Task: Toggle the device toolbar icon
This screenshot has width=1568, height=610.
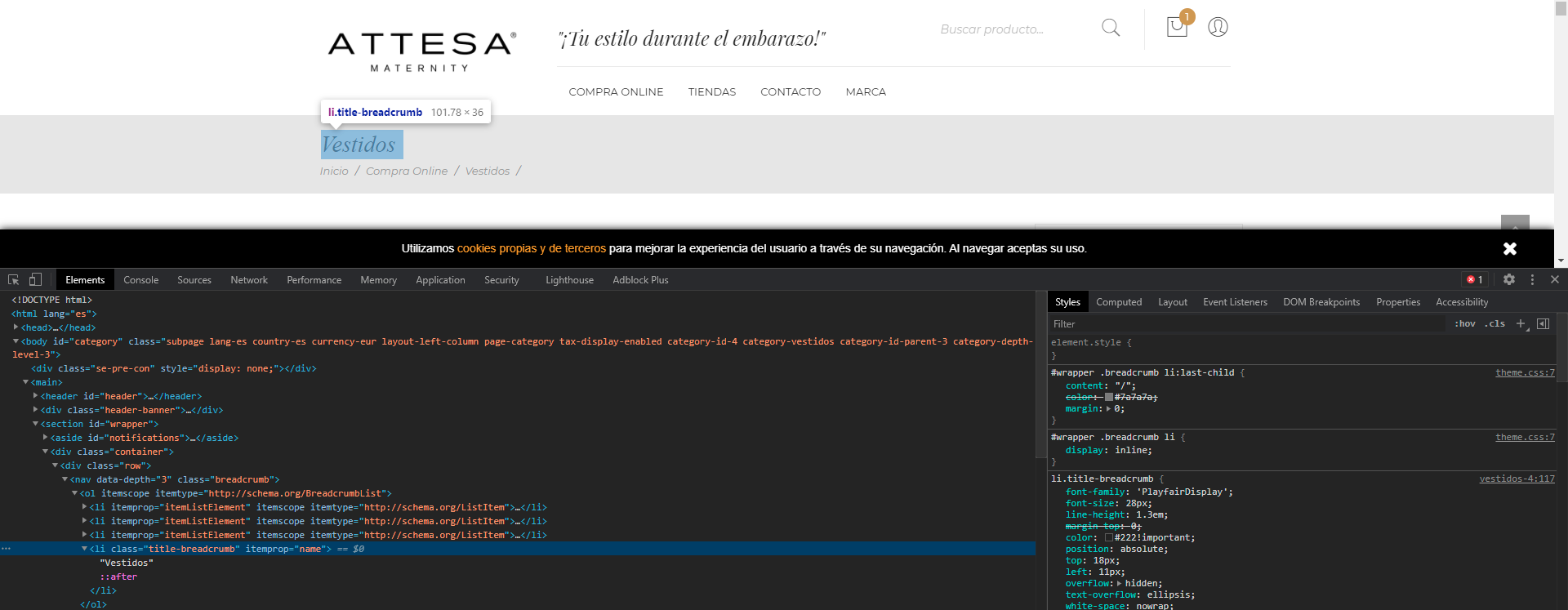Action: (x=35, y=279)
